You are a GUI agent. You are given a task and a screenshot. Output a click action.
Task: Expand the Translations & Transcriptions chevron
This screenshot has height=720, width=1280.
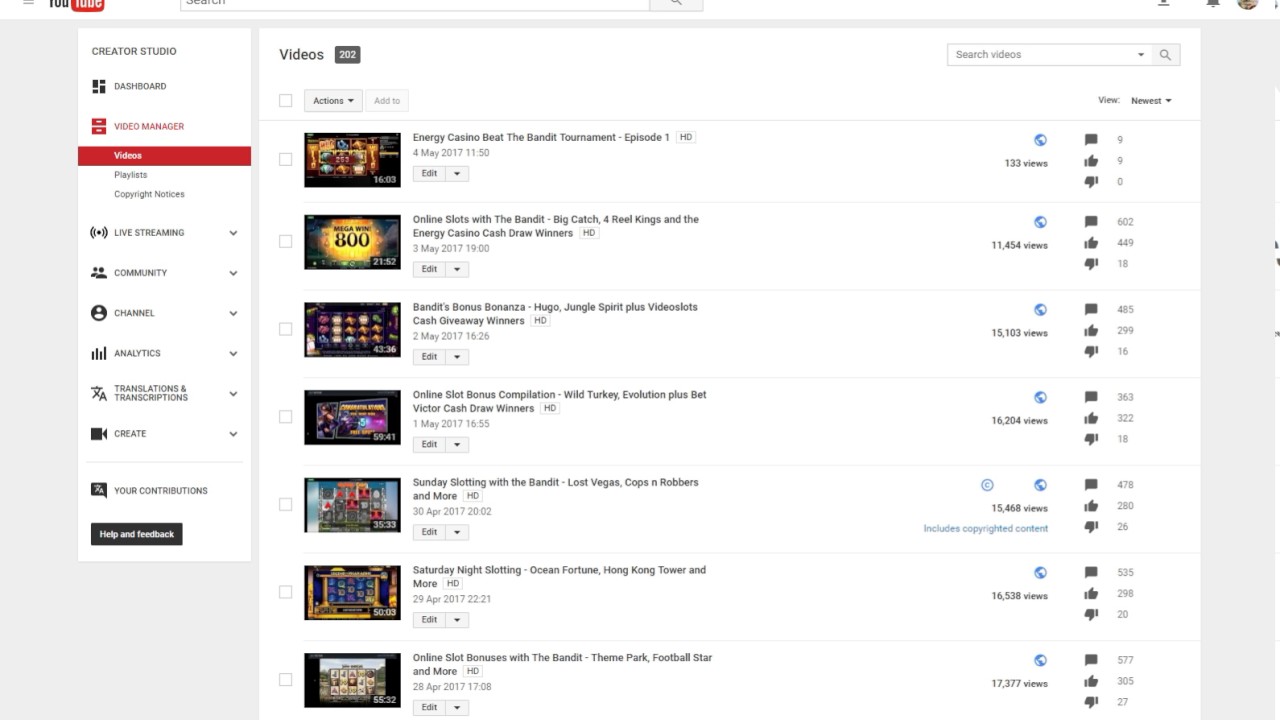[x=233, y=394]
